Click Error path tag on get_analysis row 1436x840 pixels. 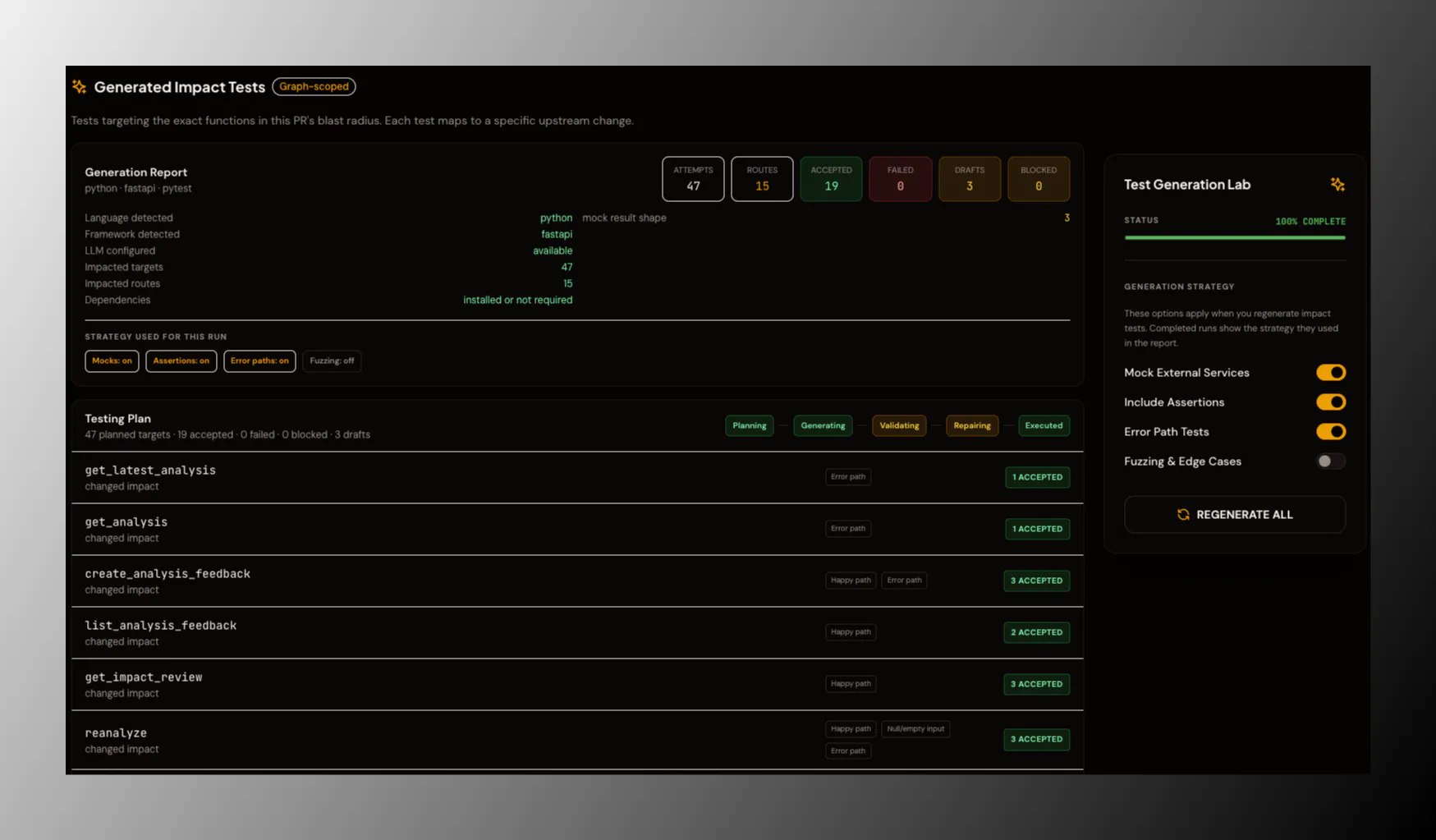coord(848,528)
